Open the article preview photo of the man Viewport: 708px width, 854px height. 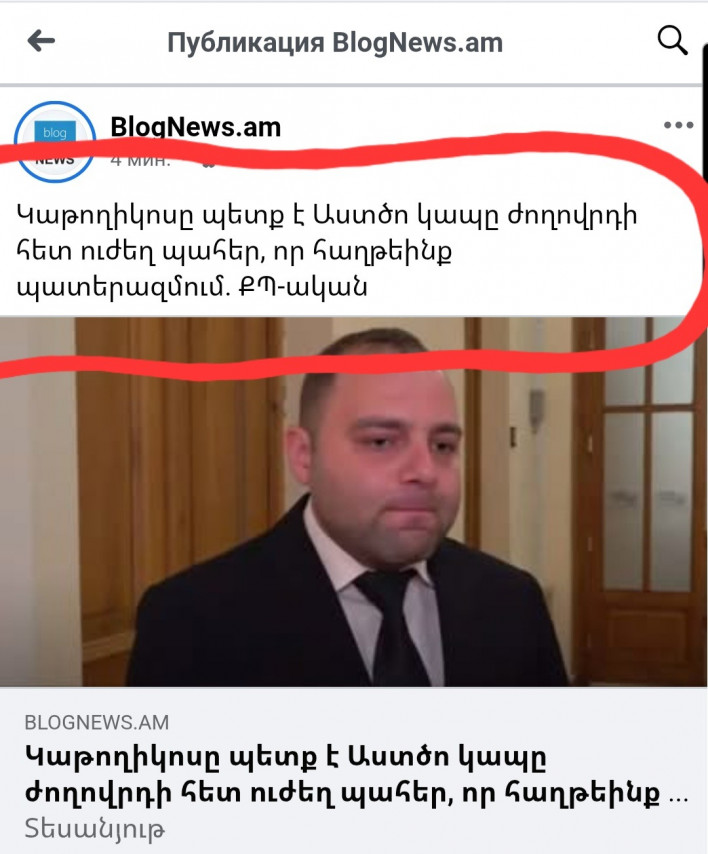click(x=353, y=502)
